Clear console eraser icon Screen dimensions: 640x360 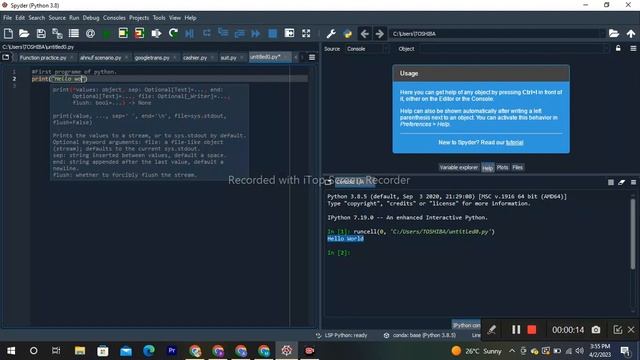pyautogui.click(x=621, y=182)
